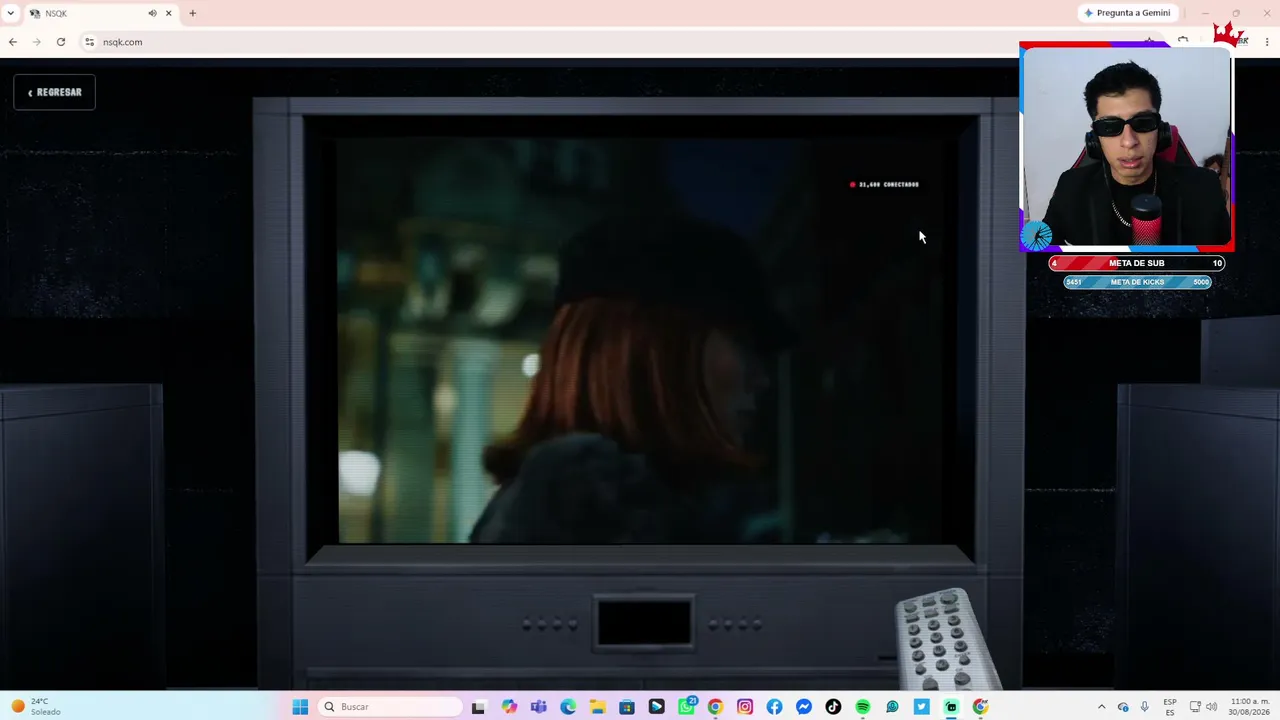Click the conectados viewer counter
1280x720 pixels.
coord(884,184)
